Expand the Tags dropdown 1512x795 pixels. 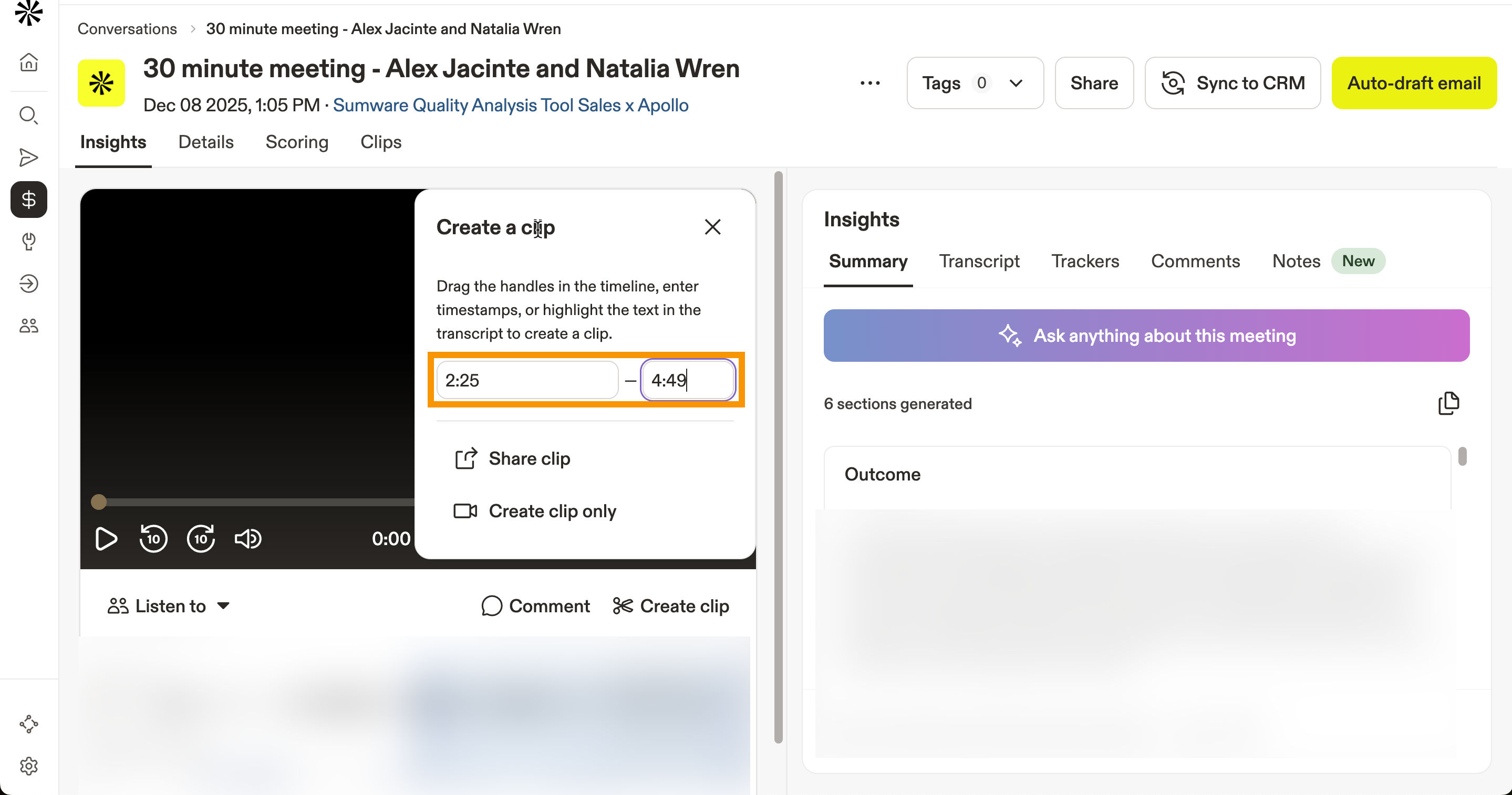tap(975, 83)
